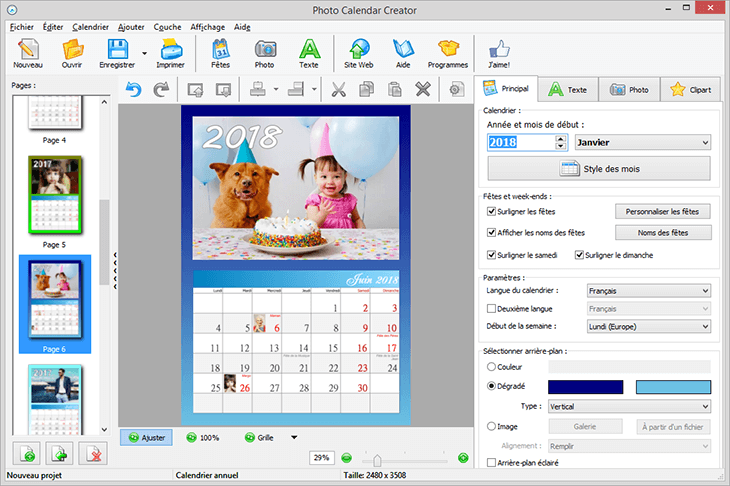Viewport: 730px width, 486px height.
Task: Click the Style des mois button
Action: [x=599, y=169]
